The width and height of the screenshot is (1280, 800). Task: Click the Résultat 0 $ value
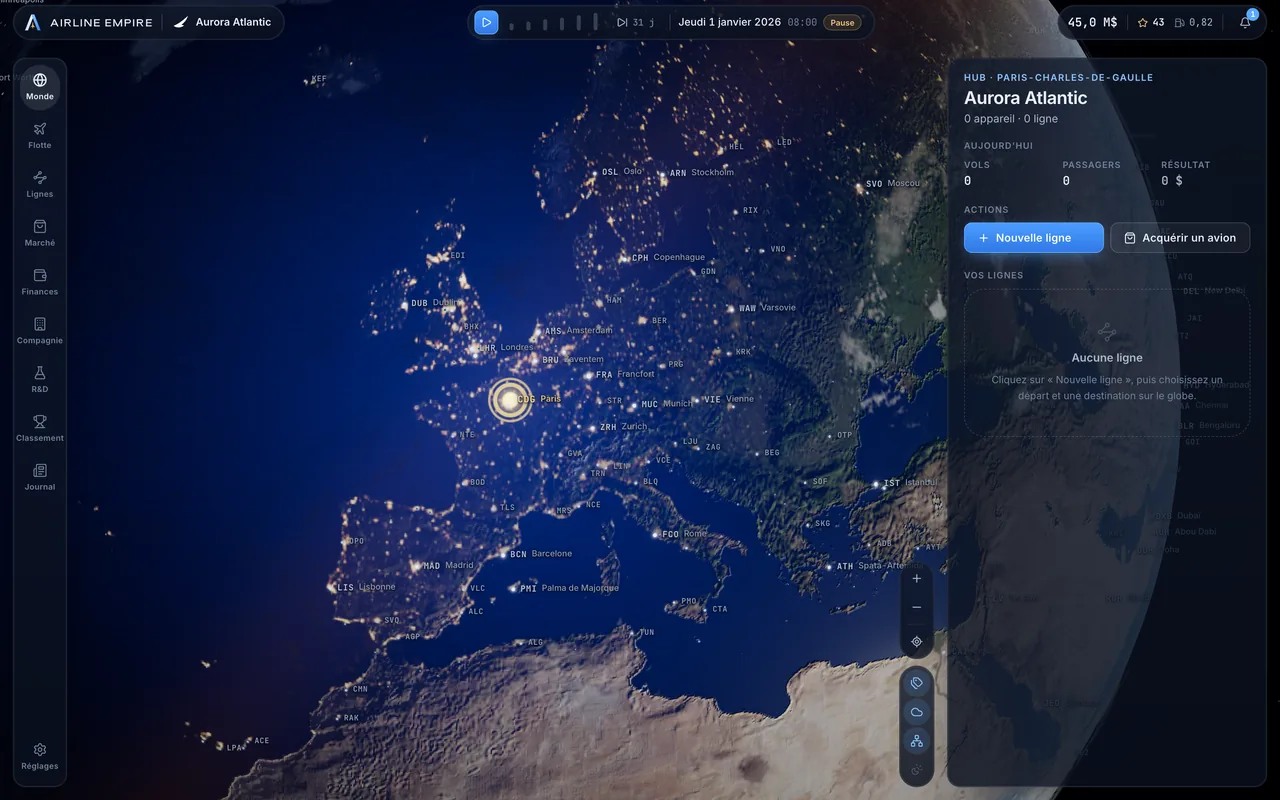1172,181
